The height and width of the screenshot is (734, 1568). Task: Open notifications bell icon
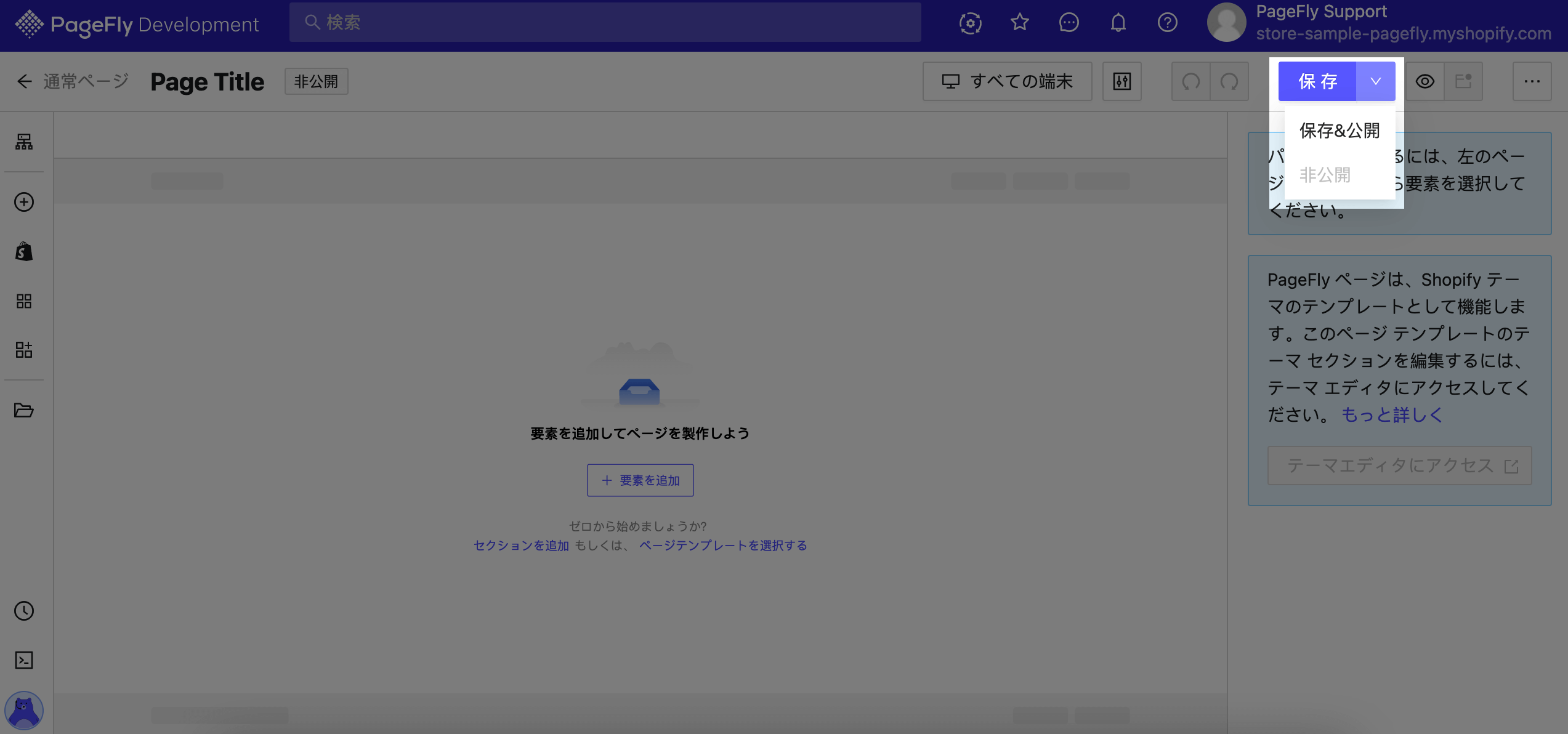click(x=1118, y=23)
